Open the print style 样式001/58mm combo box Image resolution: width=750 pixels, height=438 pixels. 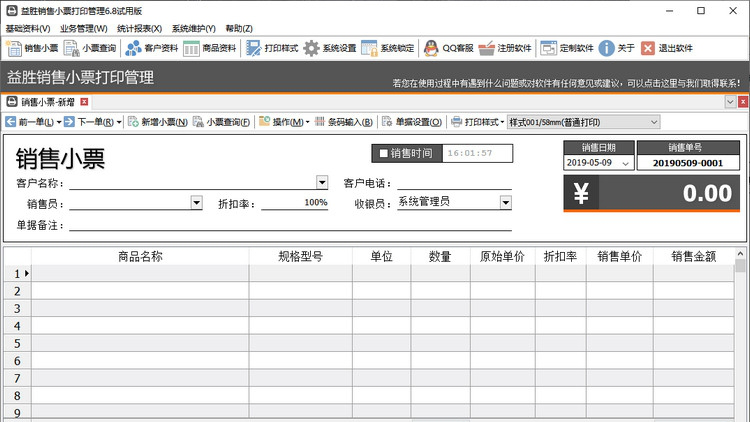point(654,122)
